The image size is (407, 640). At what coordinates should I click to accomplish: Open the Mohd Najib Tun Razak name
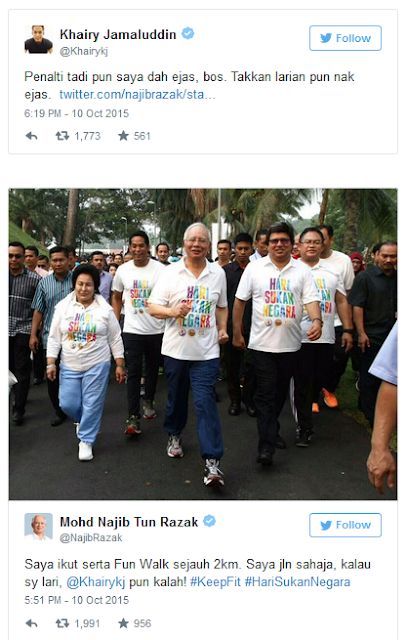pyautogui.click(x=129, y=522)
